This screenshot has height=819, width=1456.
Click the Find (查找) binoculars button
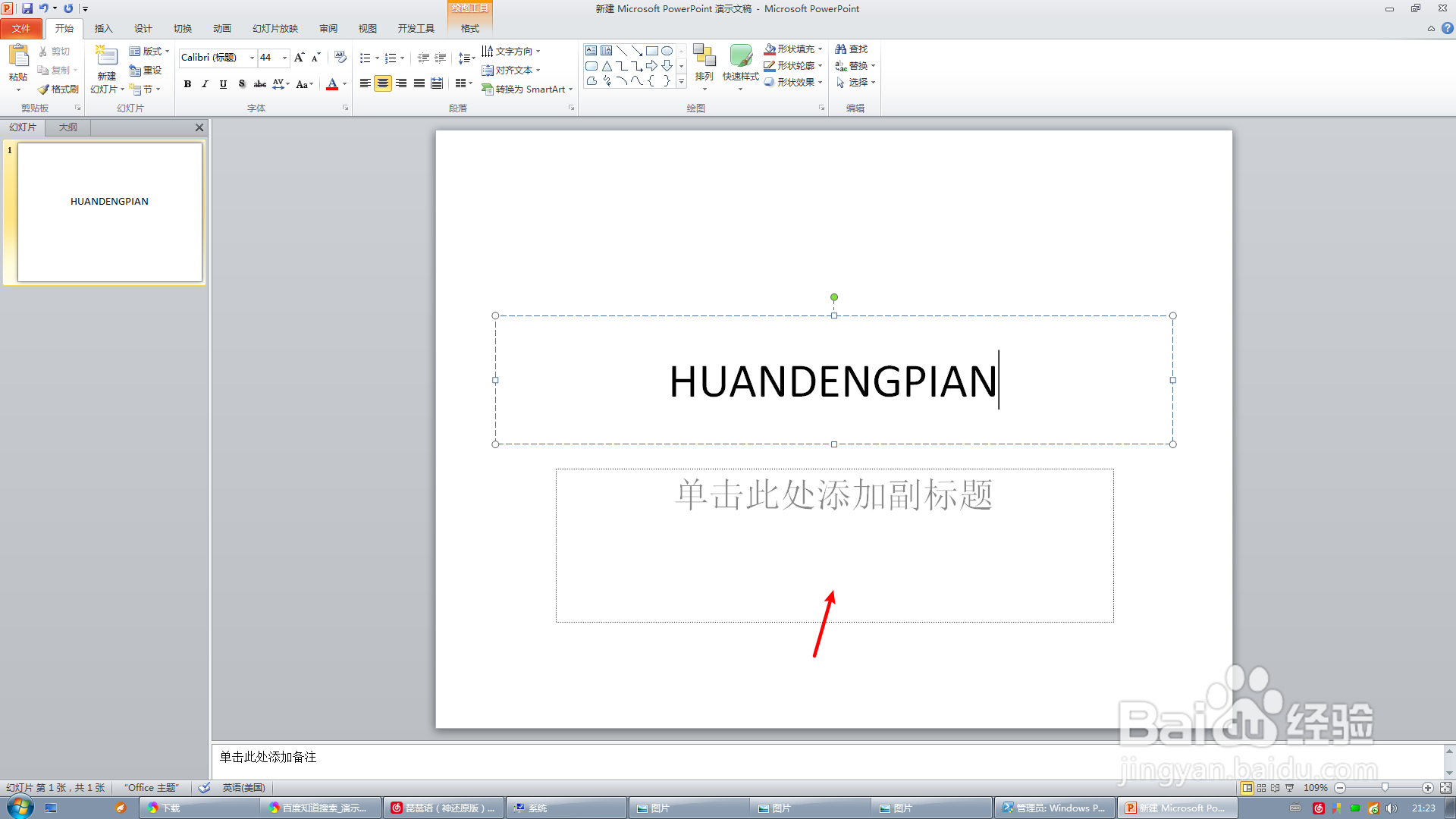point(852,49)
